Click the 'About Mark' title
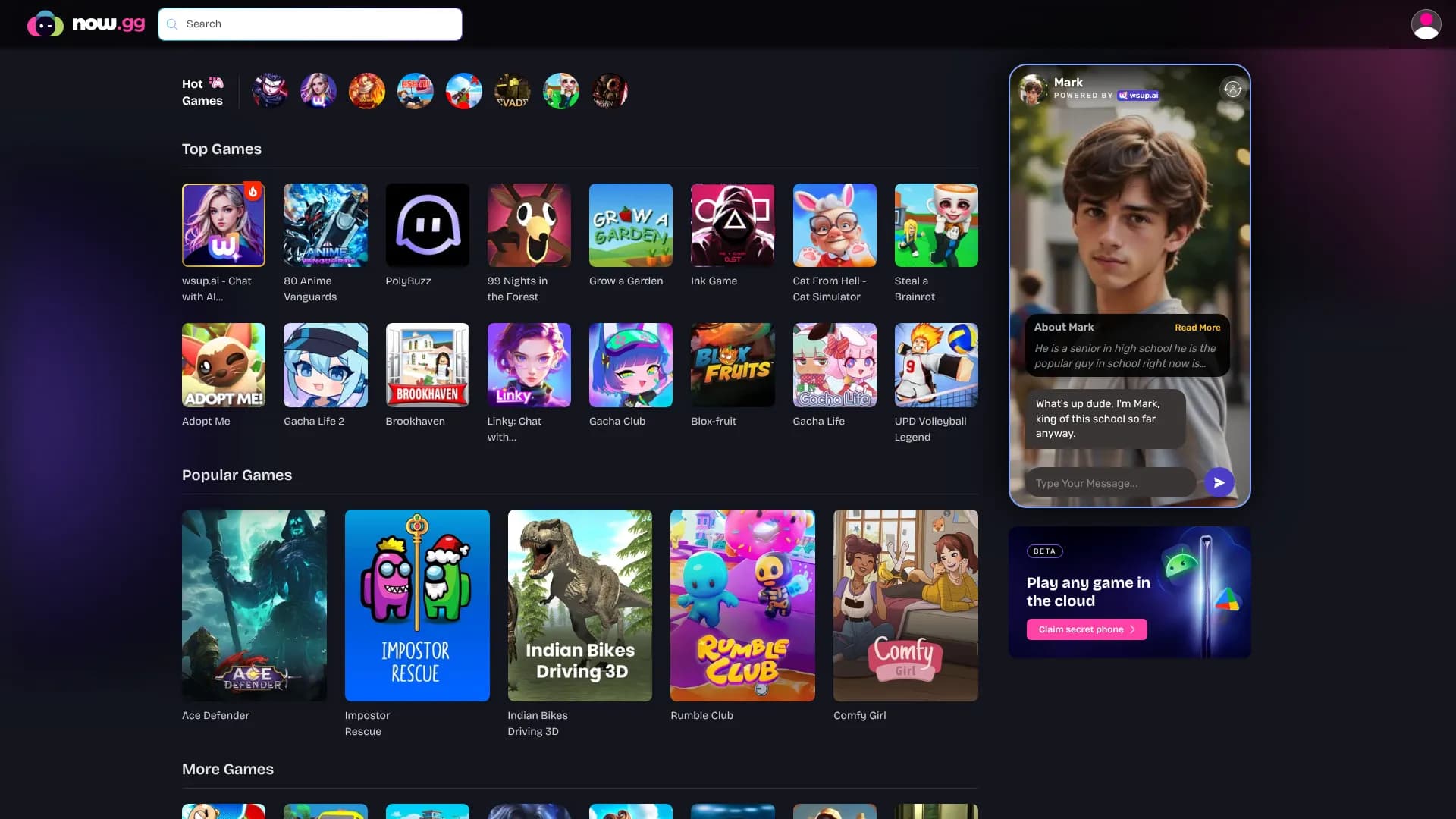 coord(1064,327)
